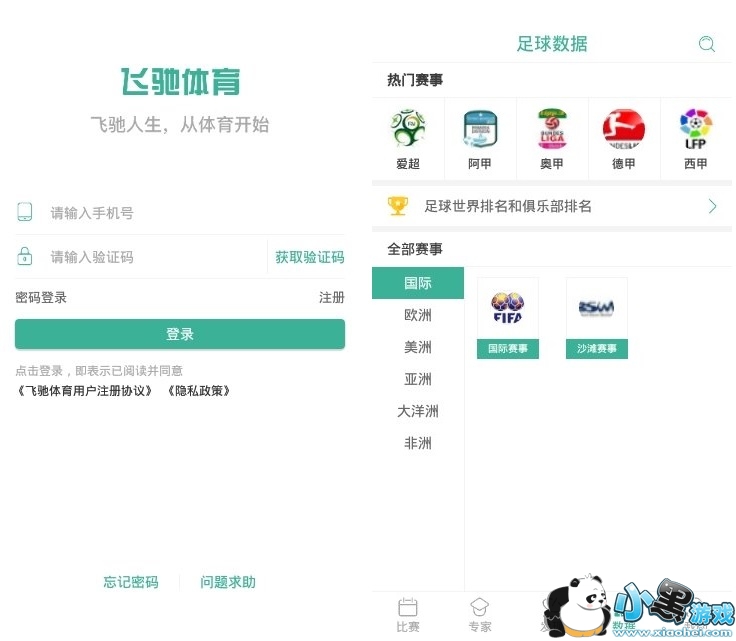Viewport: 736px width, 641px height.
Task: Click the 问题求助 link
Action: tap(228, 582)
